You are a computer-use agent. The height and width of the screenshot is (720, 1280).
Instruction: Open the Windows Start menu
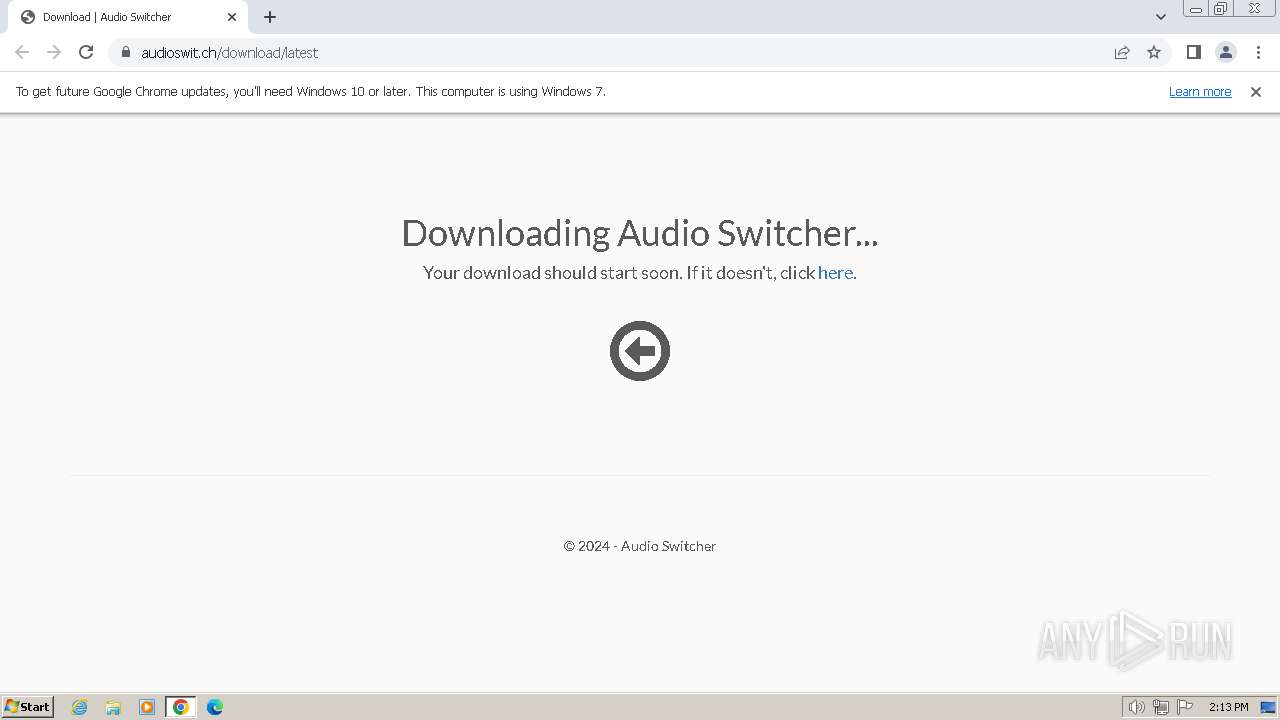click(28, 707)
